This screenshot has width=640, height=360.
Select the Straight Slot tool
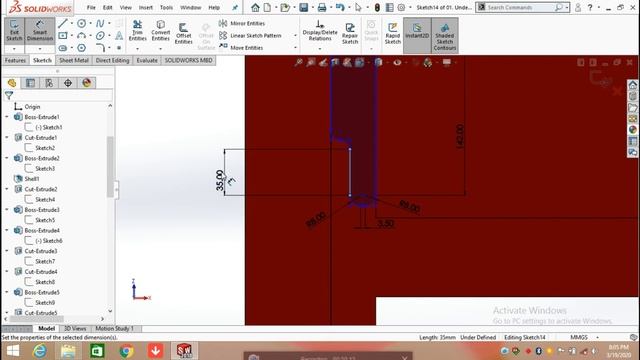click(x=62, y=48)
